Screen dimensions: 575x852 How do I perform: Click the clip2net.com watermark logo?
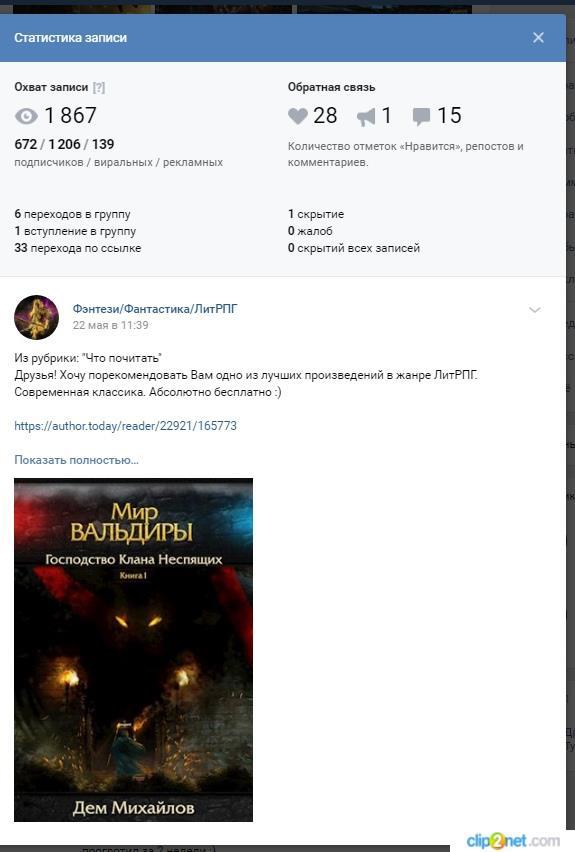[x=512, y=841]
